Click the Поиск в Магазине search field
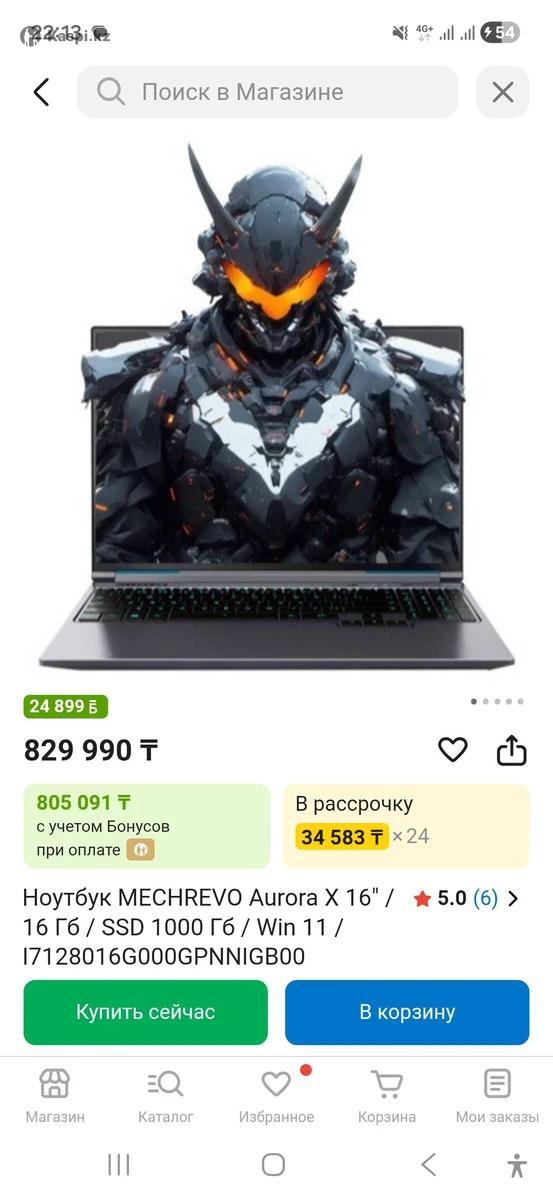 pos(267,93)
